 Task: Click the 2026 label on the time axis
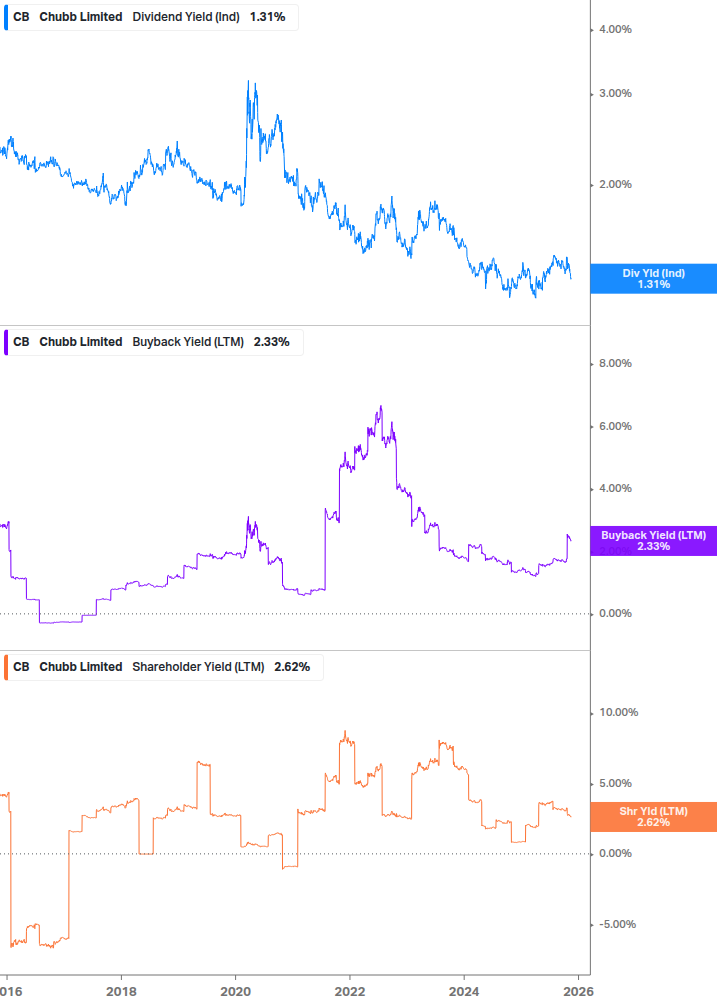(578, 992)
